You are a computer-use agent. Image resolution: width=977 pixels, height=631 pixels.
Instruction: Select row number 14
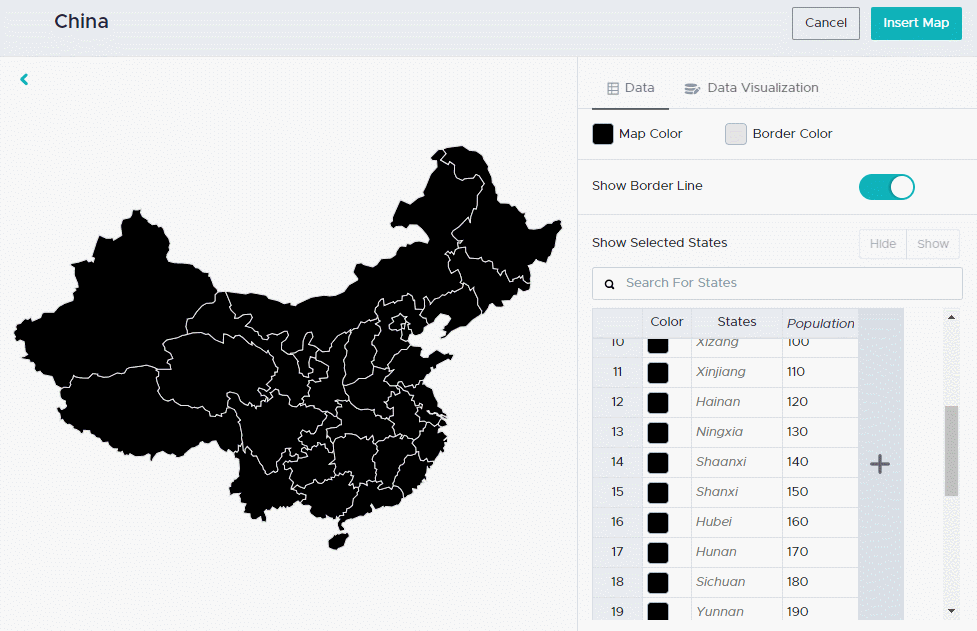[x=617, y=462]
